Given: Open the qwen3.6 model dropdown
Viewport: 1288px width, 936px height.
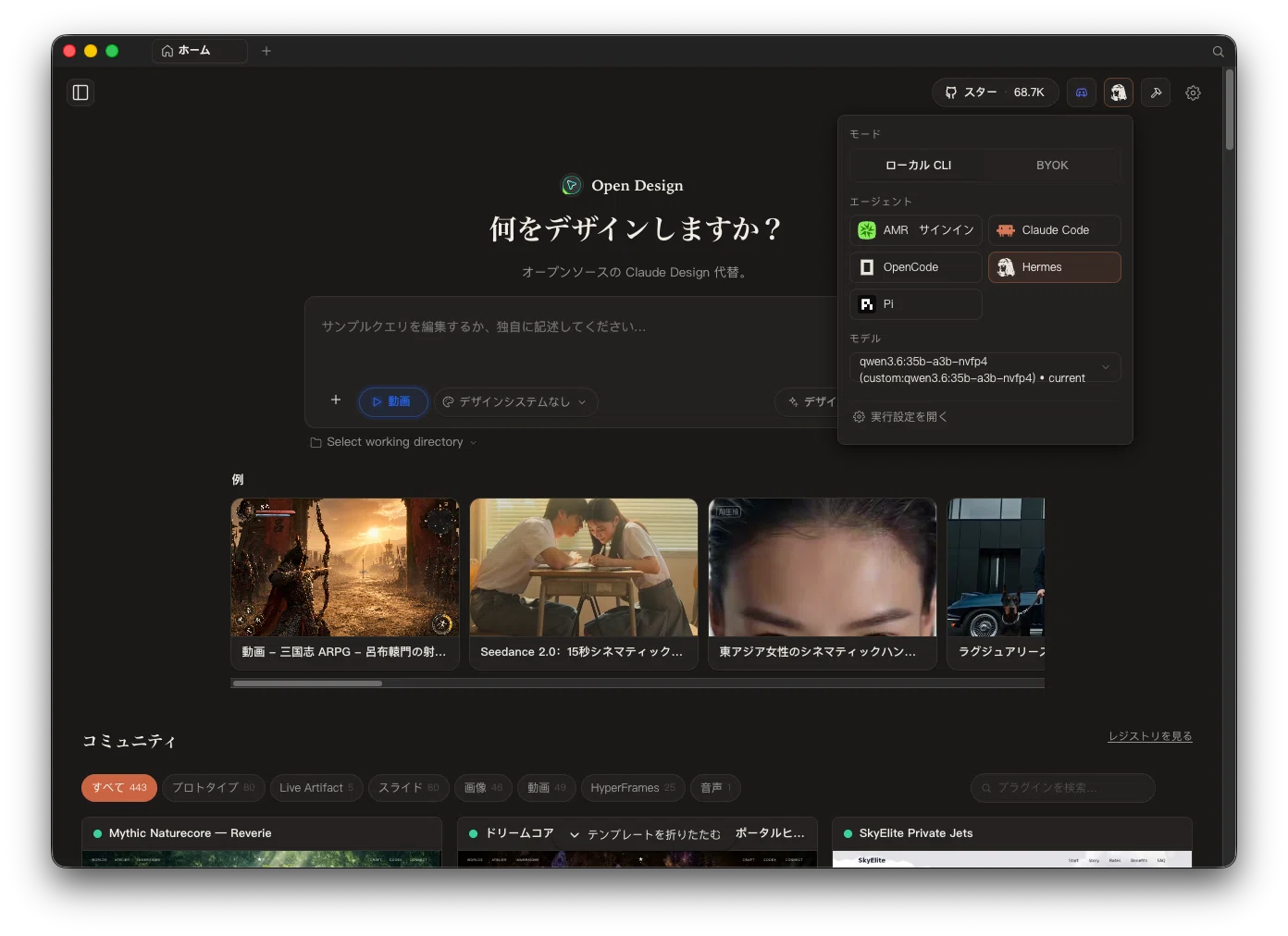Looking at the screenshot, I should coord(985,368).
